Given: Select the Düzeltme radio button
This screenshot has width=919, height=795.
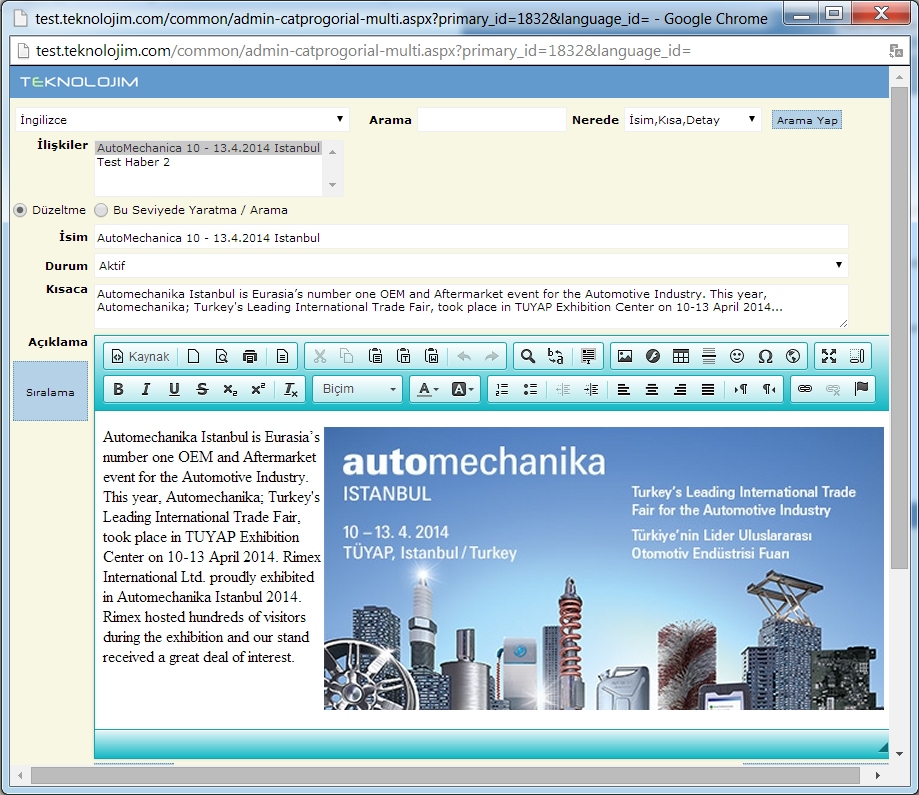Looking at the screenshot, I should tap(21, 210).
